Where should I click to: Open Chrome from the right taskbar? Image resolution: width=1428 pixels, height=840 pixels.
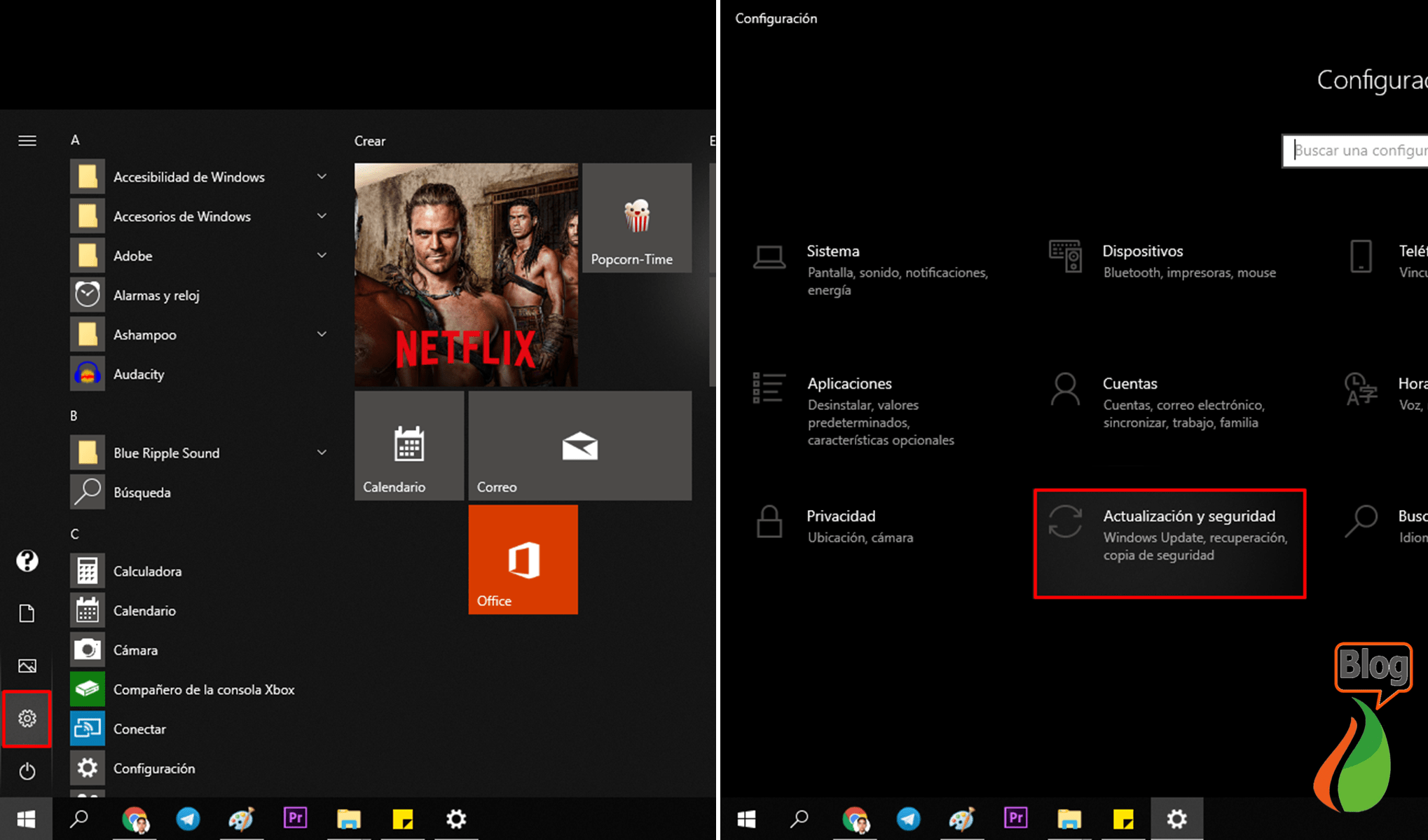tap(855, 818)
